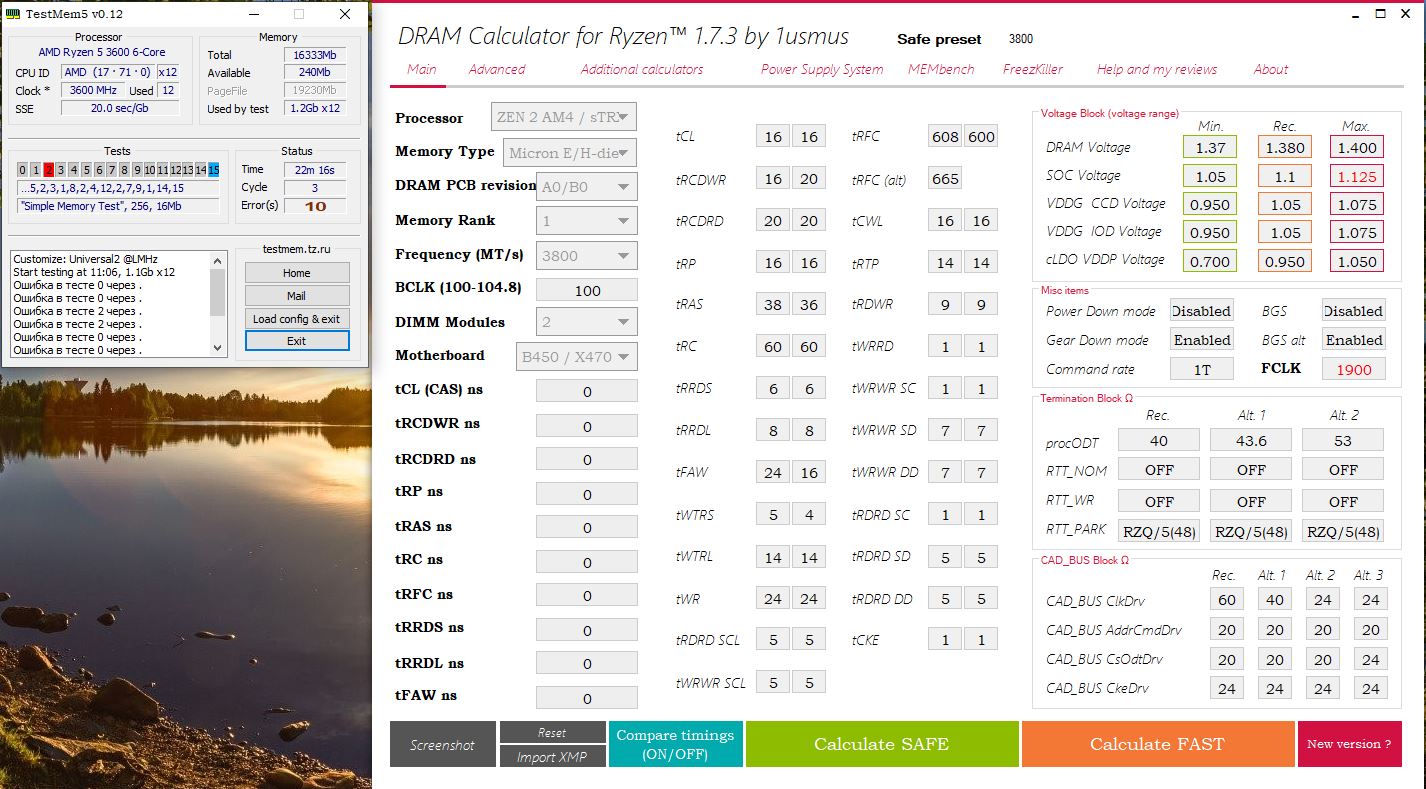Click the procODT Alt. 1 value 43.6
Screen dimensions: 1426x789
pos(1251,440)
